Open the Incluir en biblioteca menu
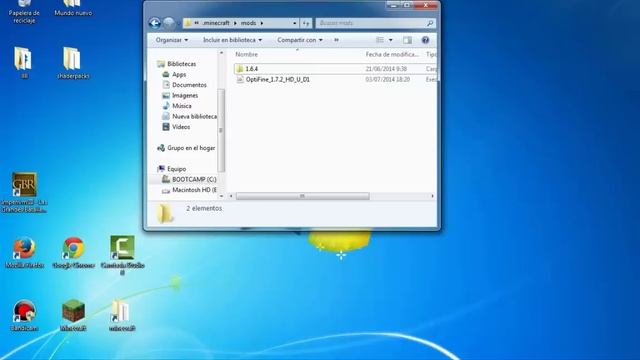This screenshot has width=640, height=360. 233,40
